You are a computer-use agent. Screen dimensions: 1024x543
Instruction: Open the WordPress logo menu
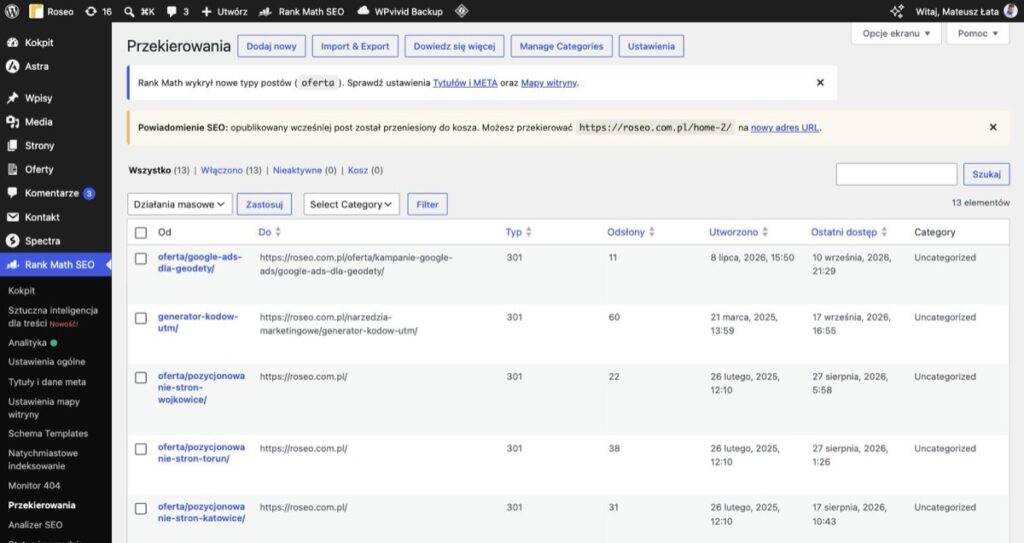point(12,11)
